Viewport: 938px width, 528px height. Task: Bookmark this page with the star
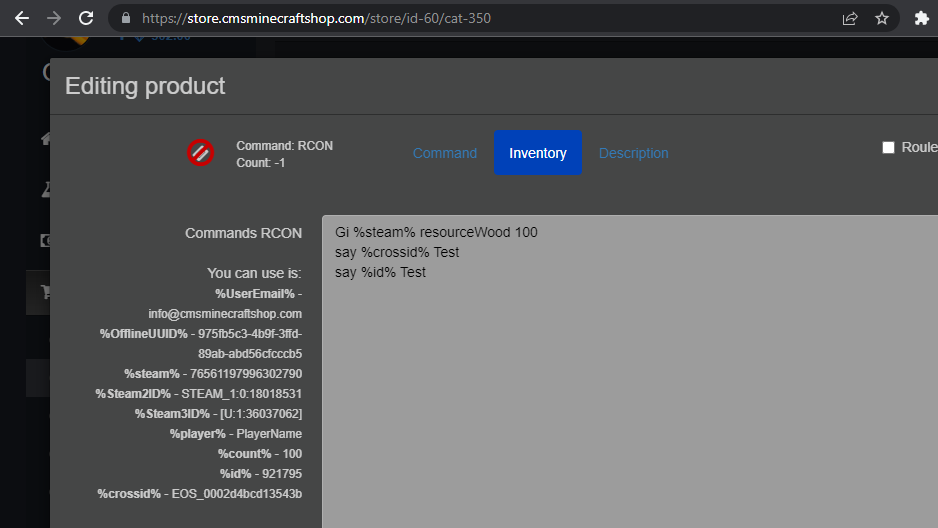881,18
